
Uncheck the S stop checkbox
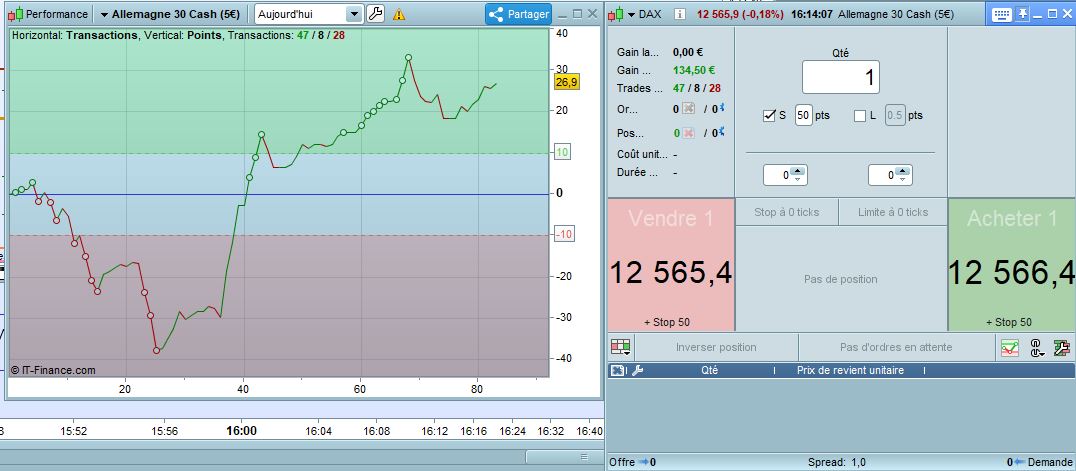[x=769, y=116]
